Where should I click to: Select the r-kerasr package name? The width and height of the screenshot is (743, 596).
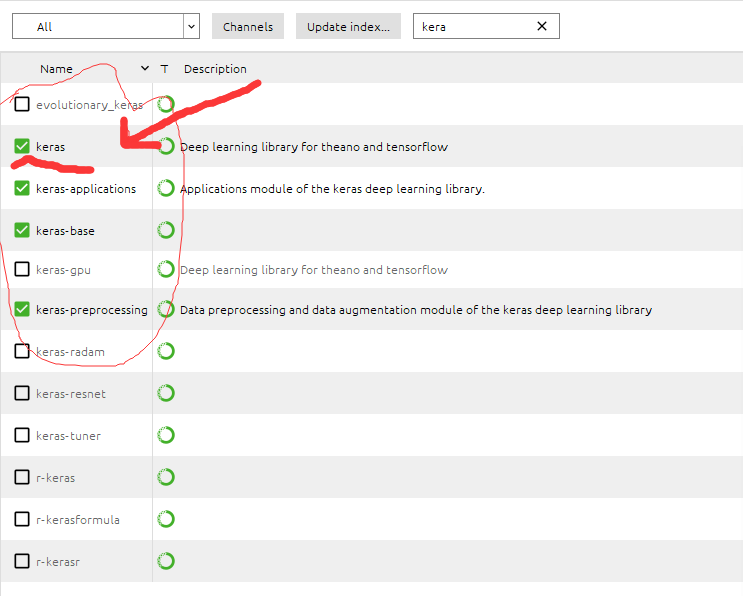tap(58, 562)
